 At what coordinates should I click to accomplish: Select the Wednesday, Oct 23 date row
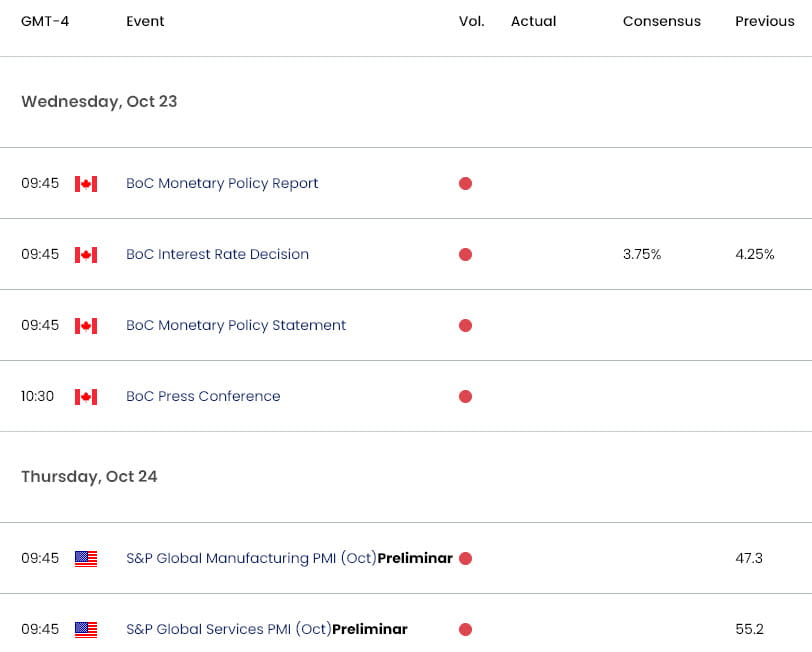pos(98,101)
